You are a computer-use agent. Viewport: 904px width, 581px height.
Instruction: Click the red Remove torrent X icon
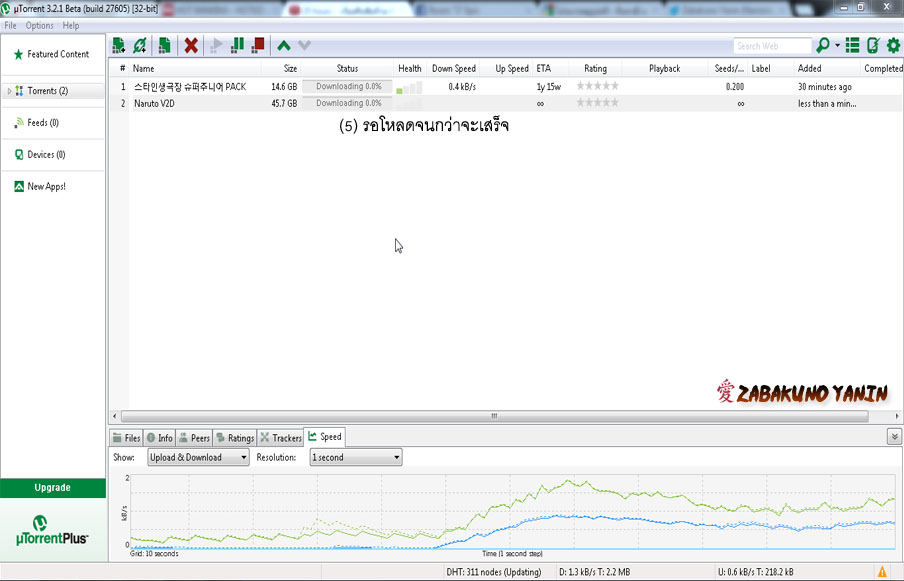coord(191,46)
